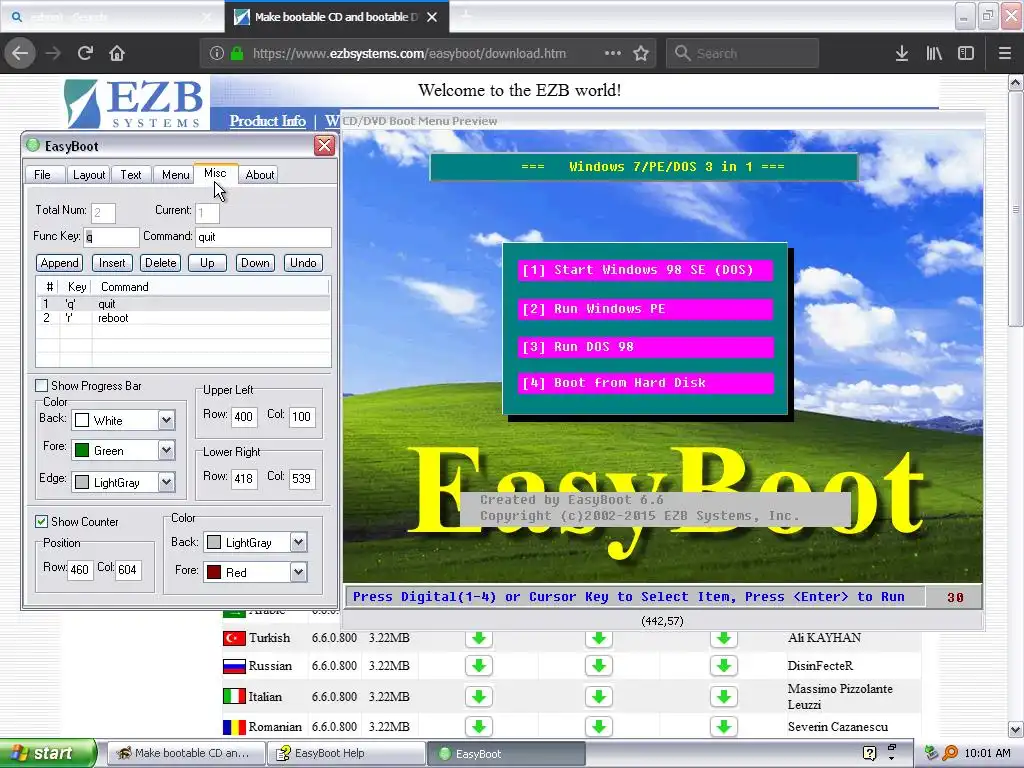Click the green download arrow for Turkish, first column
The image size is (1024, 768).
(x=479, y=637)
